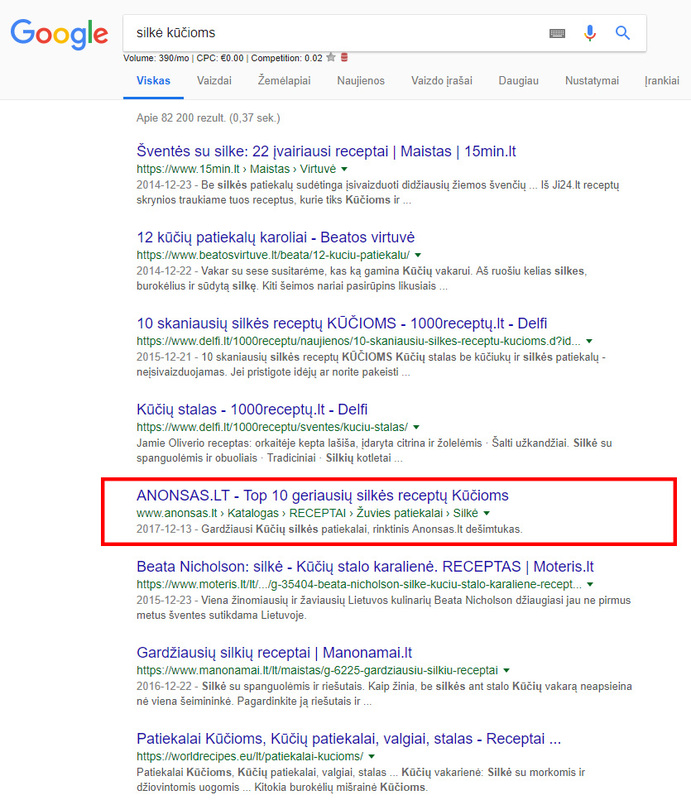The image size is (691, 800).
Task: Open '12 kūčių patiekalų karoliai' result
Action: point(276,237)
